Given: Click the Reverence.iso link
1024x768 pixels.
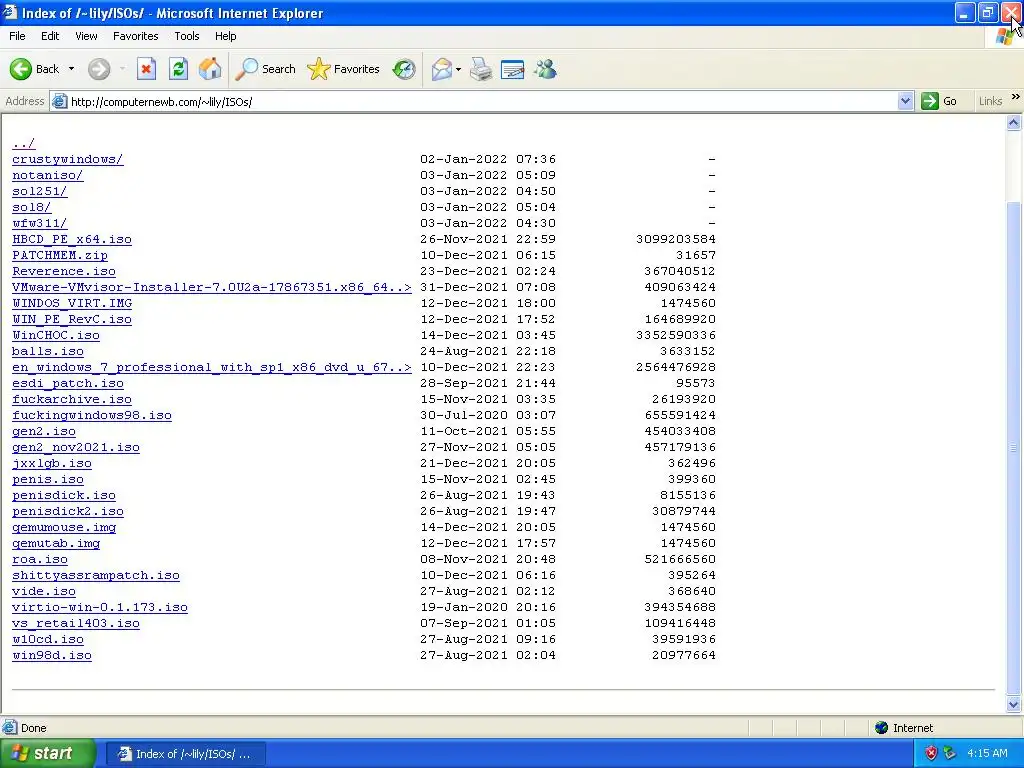Looking at the screenshot, I should [x=63, y=271].
